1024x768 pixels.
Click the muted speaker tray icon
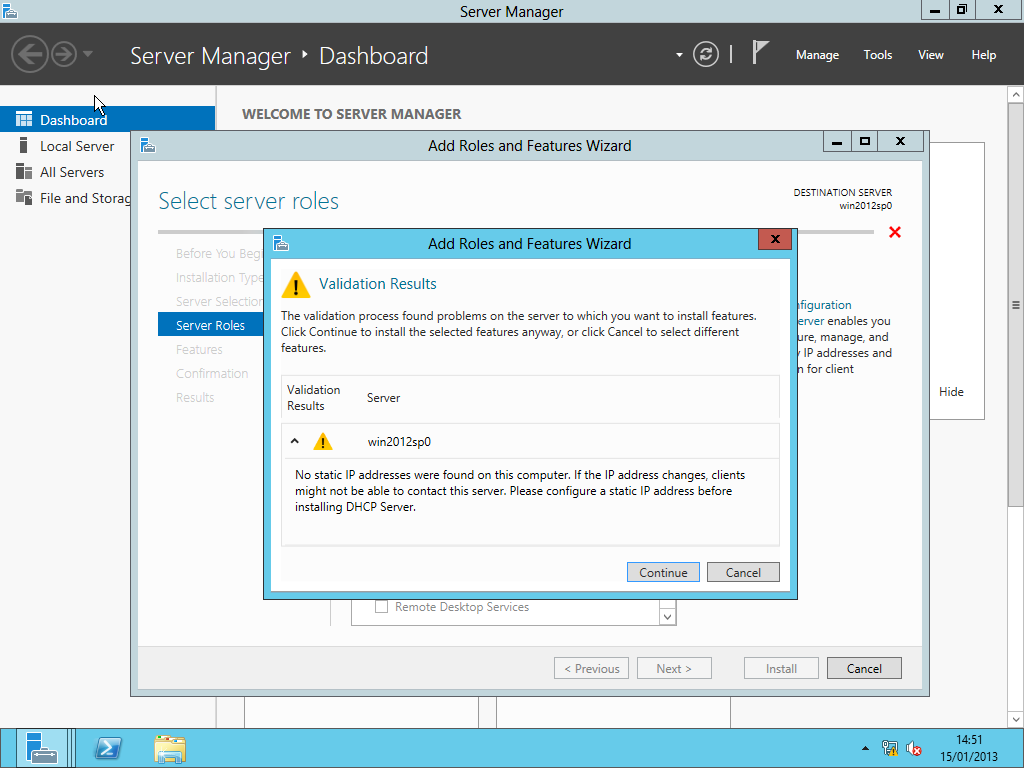pyautogui.click(x=914, y=748)
